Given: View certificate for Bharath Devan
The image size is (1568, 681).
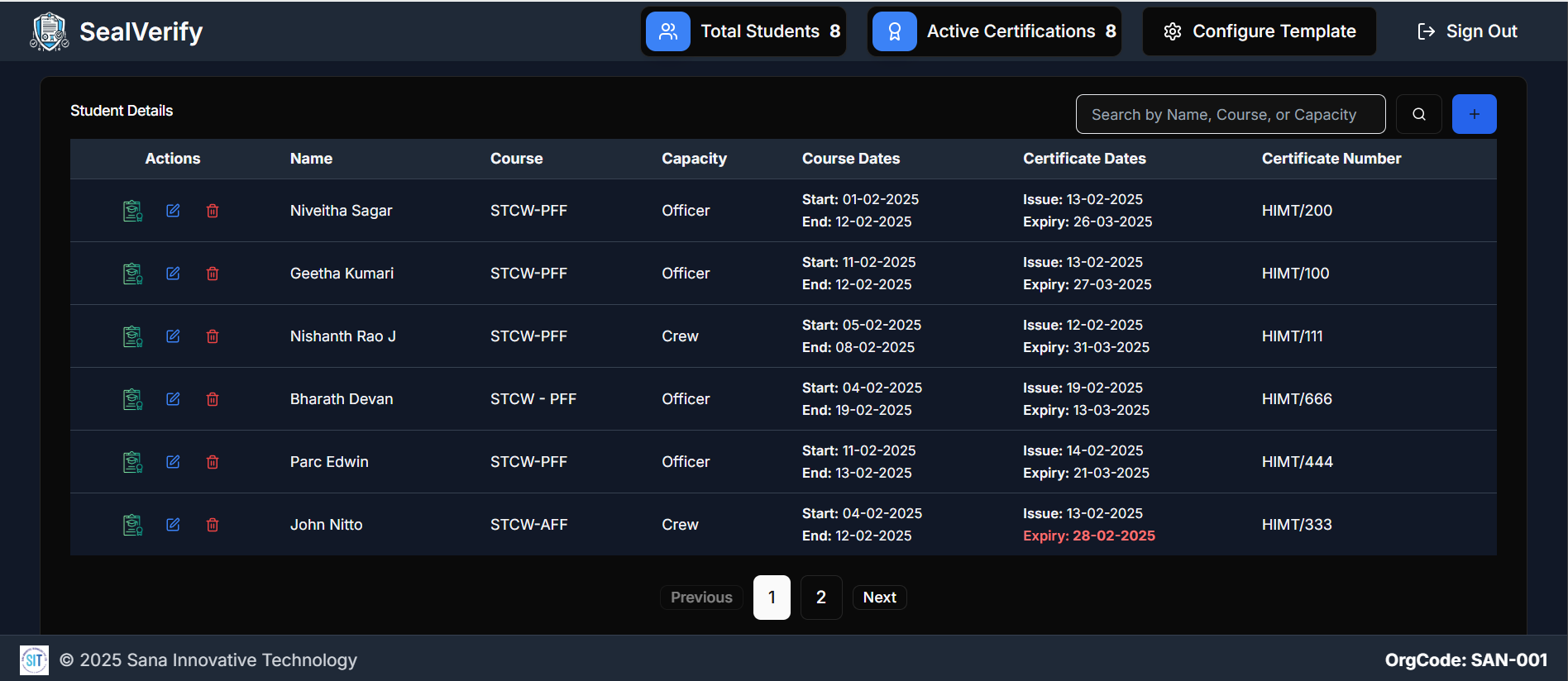Looking at the screenshot, I should coord(132,399).
